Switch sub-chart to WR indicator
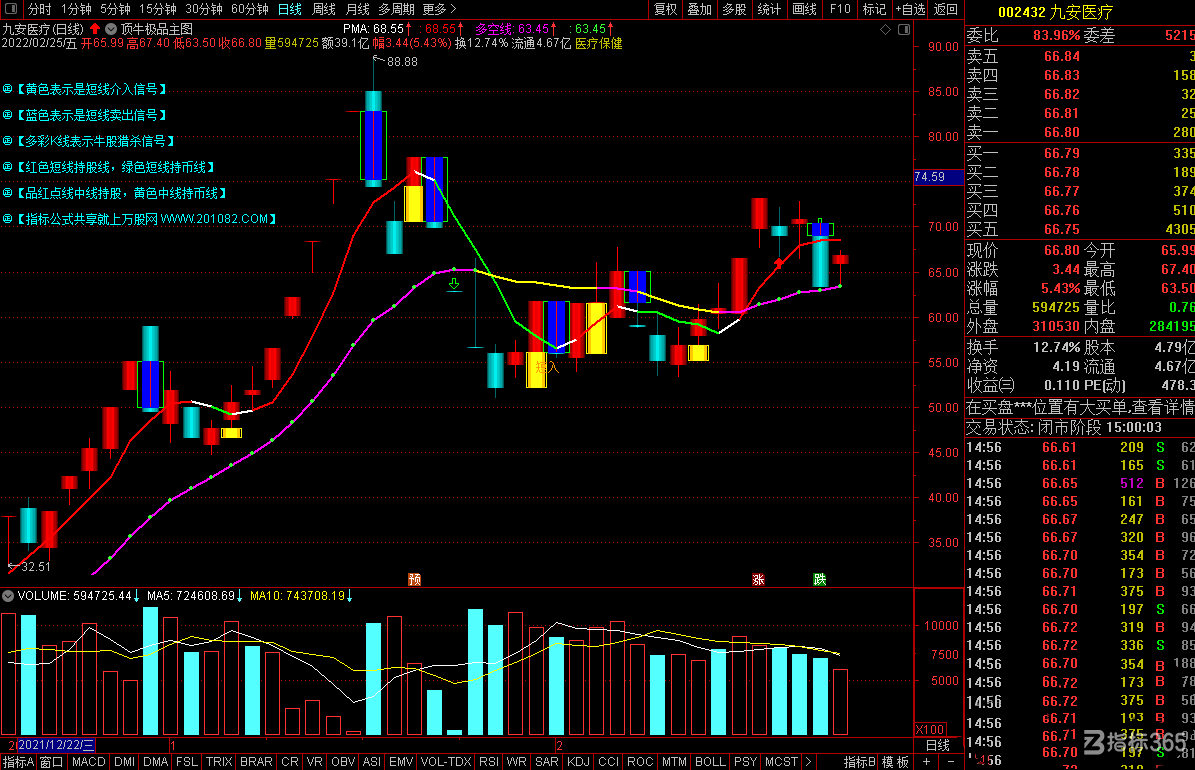Image resolution: width=1195 pixels, height=770 pixels. [516, 762]
